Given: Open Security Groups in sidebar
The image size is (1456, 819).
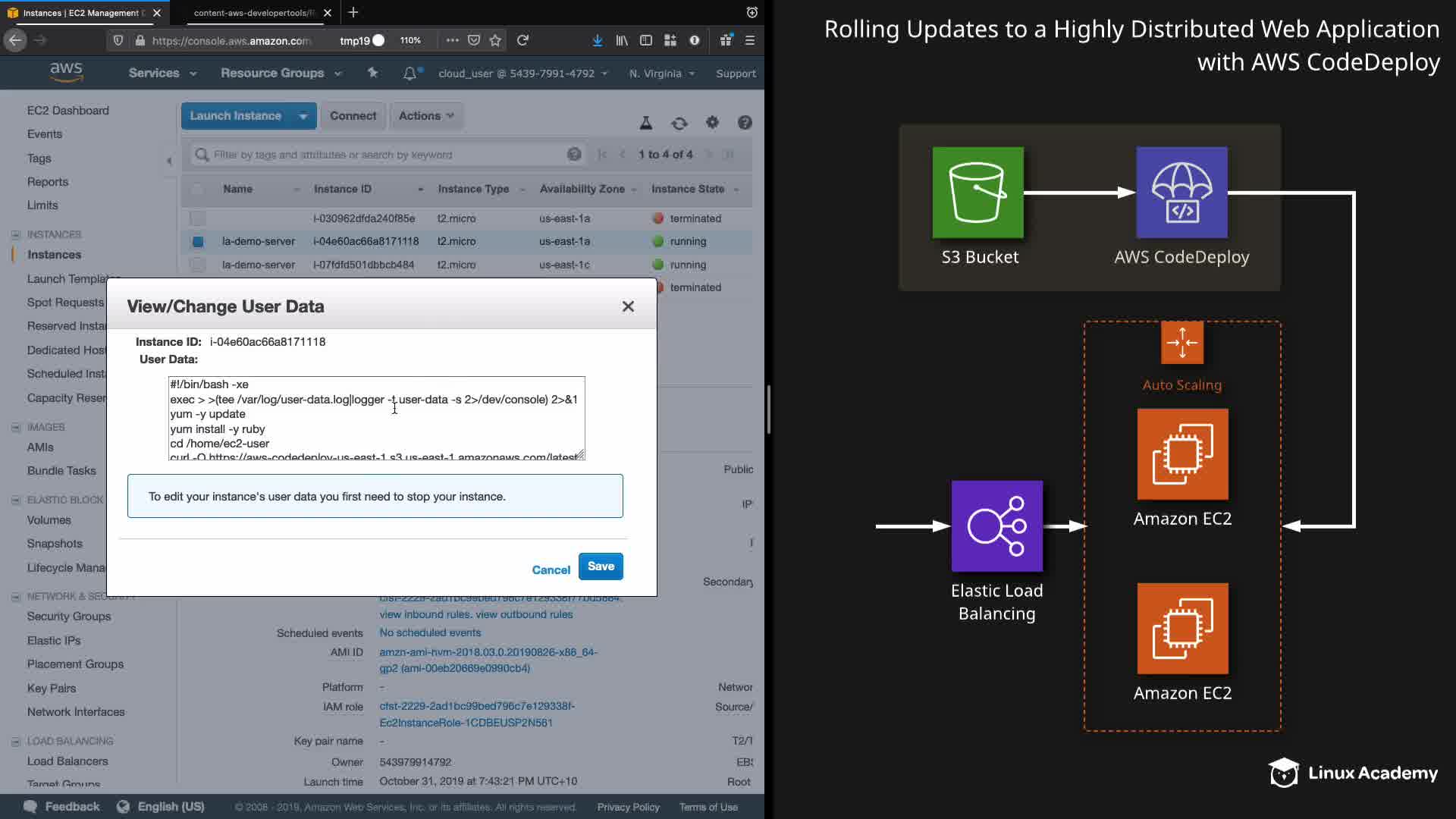Looking at the screenshot, I should click(69, 617).
